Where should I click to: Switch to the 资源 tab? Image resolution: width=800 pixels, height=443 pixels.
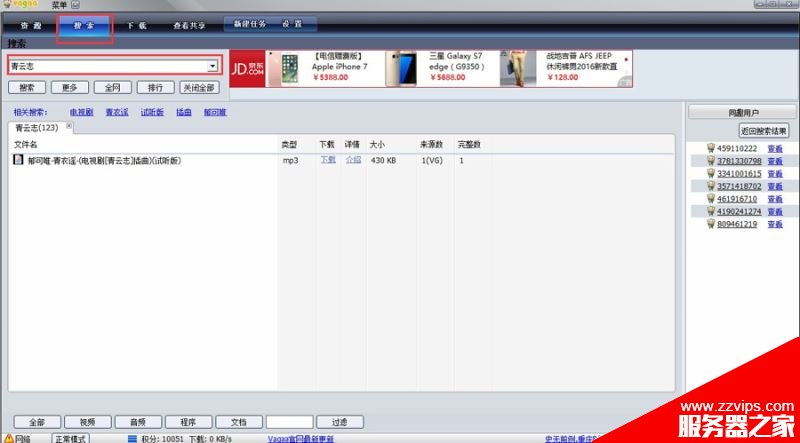point(30,26)
